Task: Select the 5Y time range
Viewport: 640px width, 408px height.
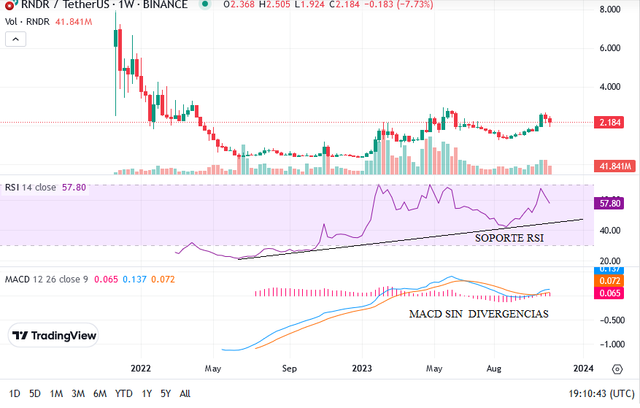Action: pyautogui.click(x=165, y=394)
